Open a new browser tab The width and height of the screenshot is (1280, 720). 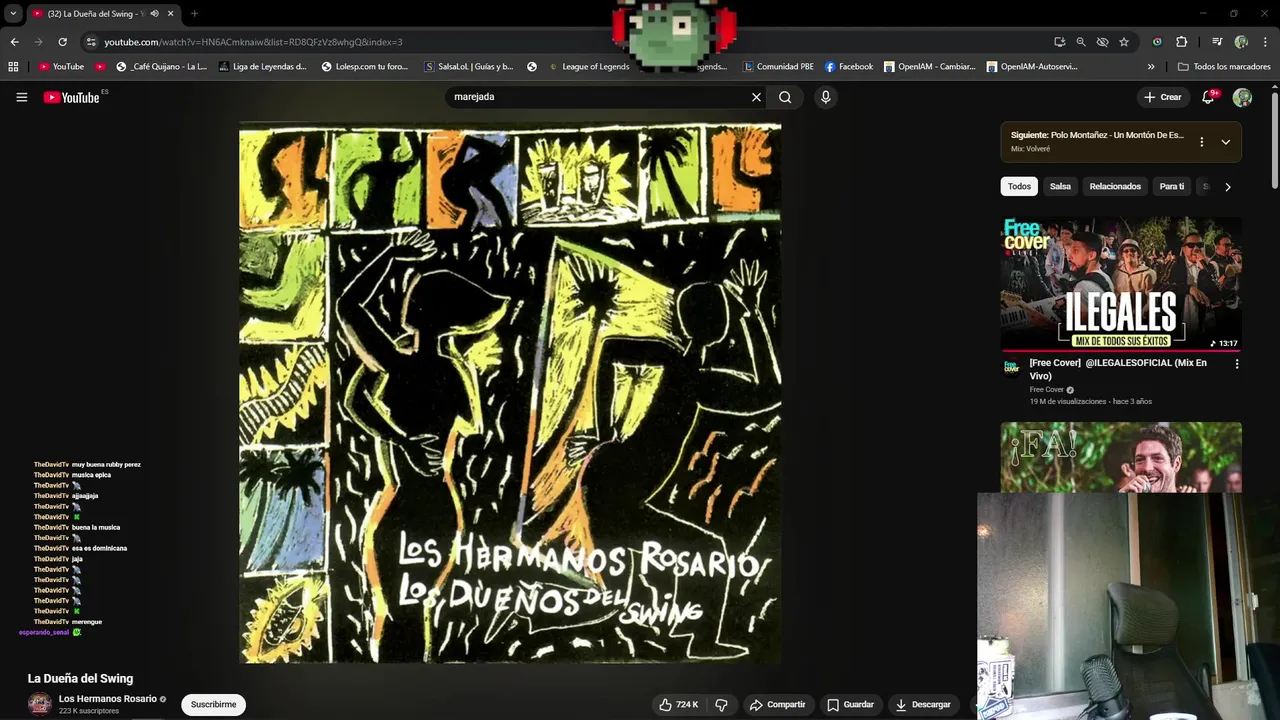194,13
